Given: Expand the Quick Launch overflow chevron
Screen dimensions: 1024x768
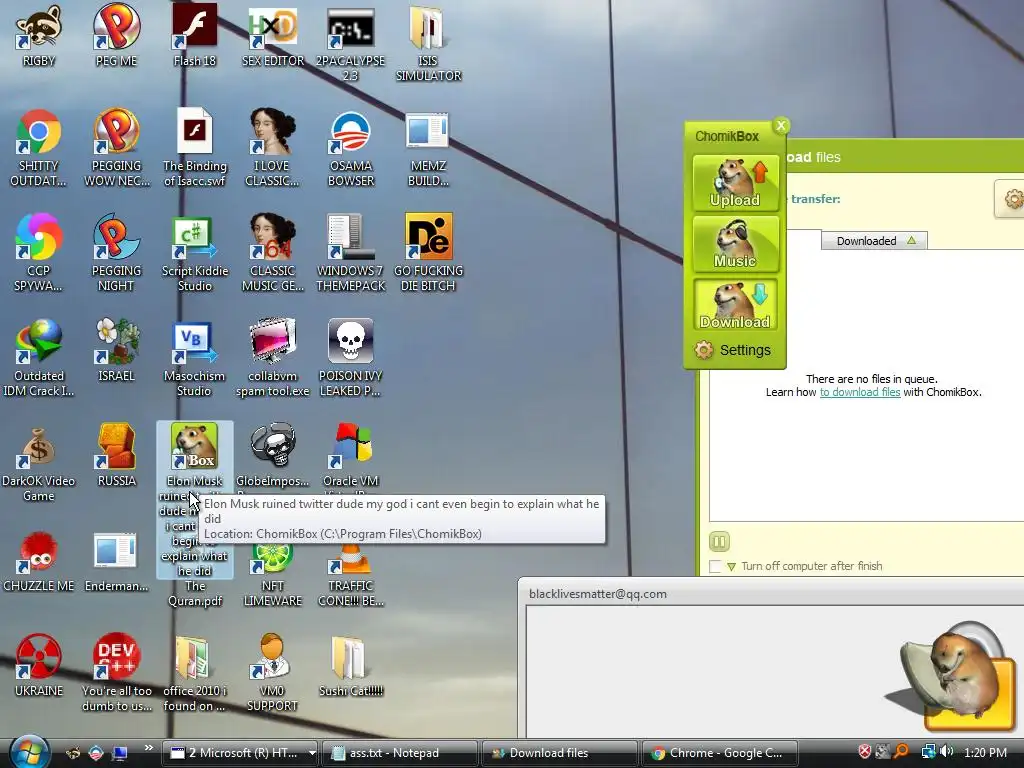Looking at the screenshot, I should (148, 748).
